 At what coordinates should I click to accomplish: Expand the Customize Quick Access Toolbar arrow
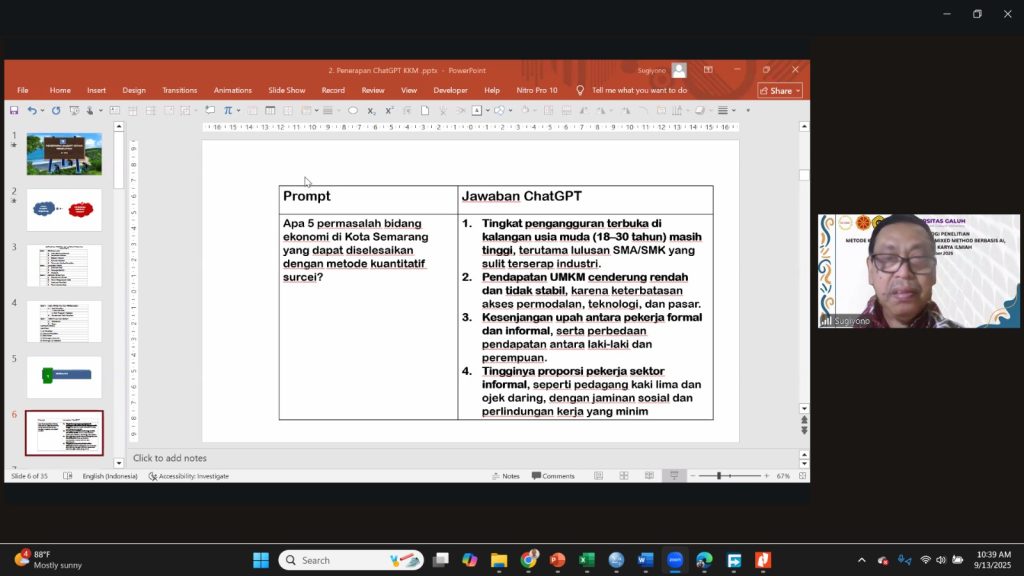click(x=748, y=110)
